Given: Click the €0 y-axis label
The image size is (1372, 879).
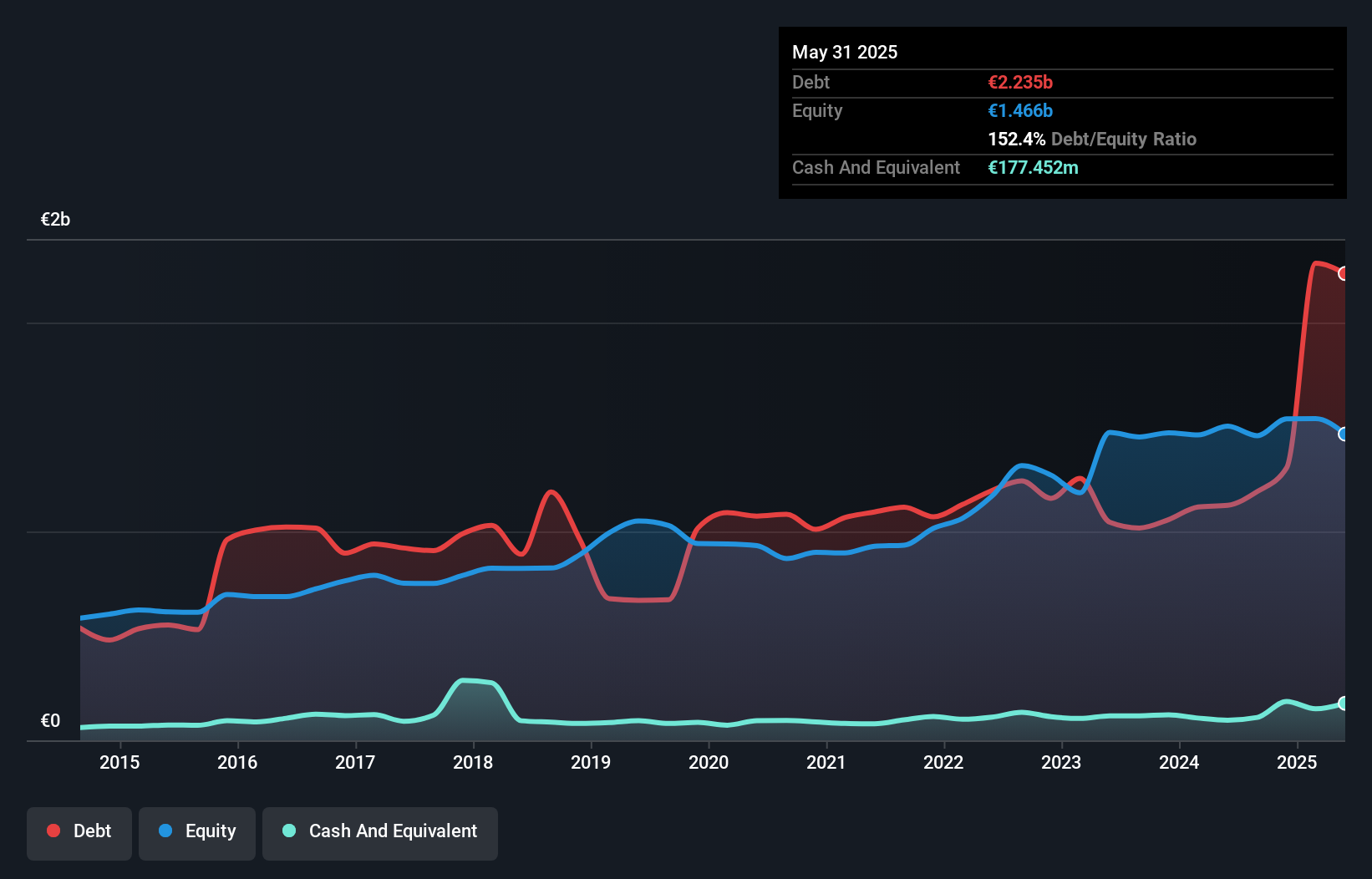Looking at the screenshot, I should coord(50,720).
